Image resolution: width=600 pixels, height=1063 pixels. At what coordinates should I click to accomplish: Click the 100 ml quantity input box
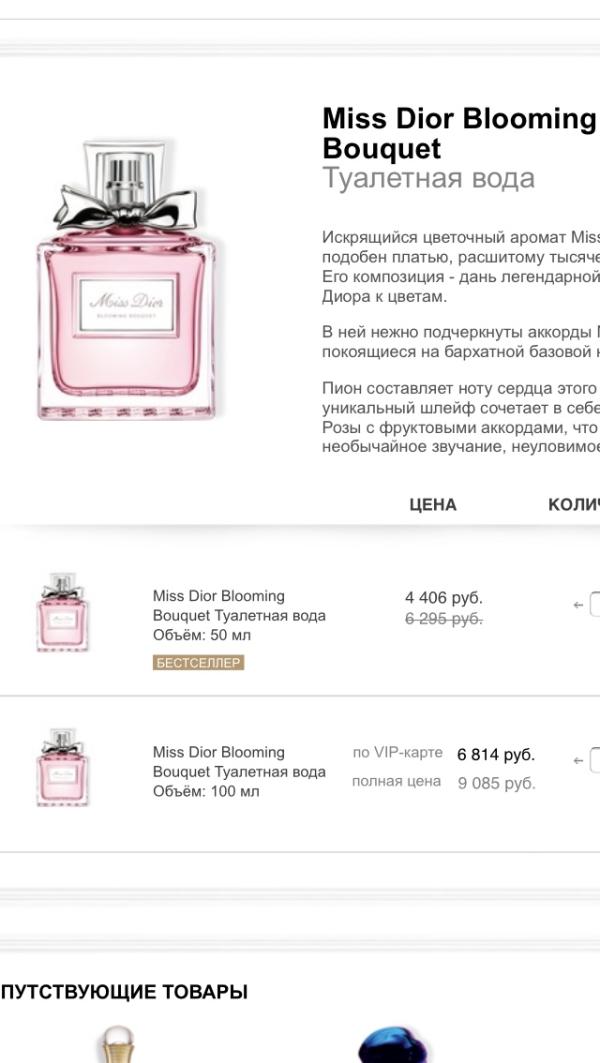pos(595,761)
